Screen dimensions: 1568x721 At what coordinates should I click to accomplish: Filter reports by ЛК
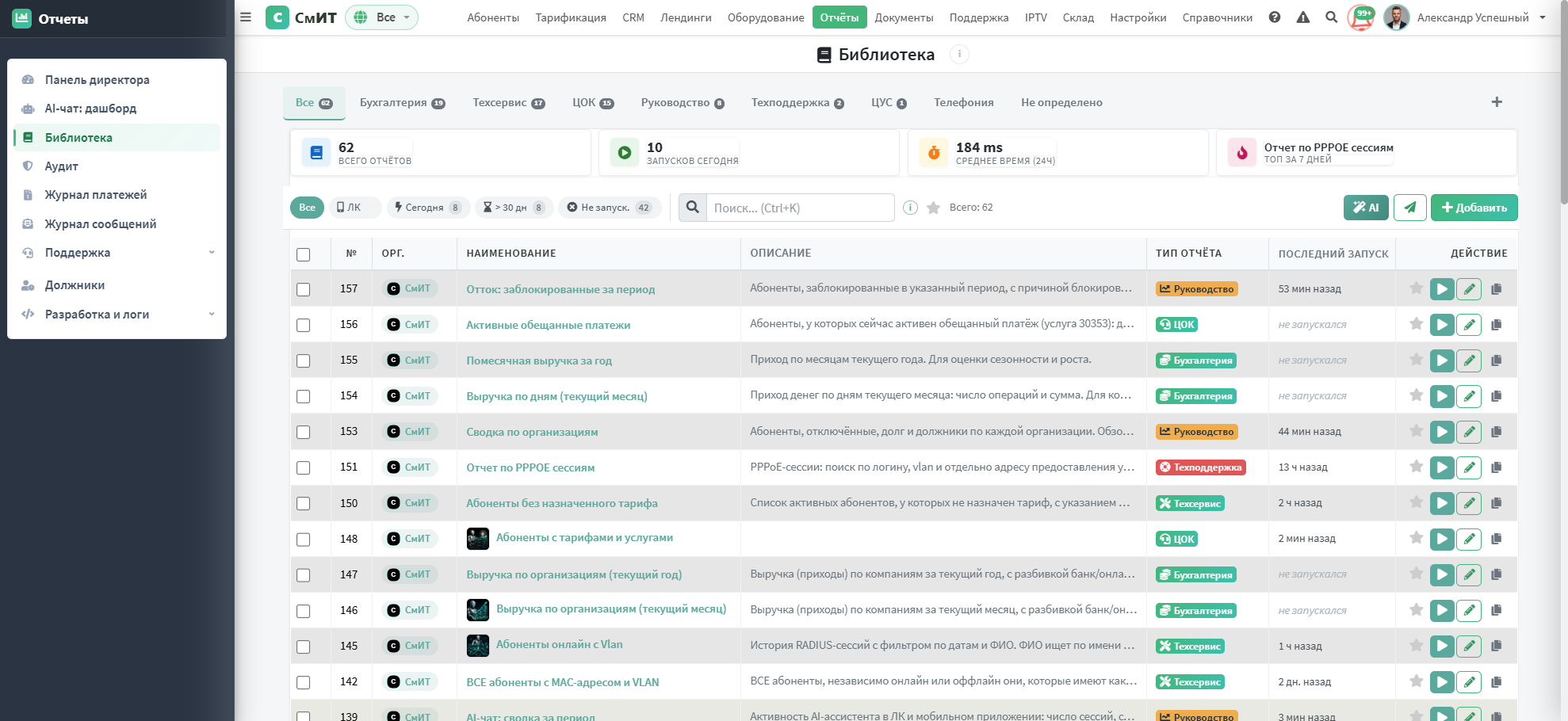point(355,208)
